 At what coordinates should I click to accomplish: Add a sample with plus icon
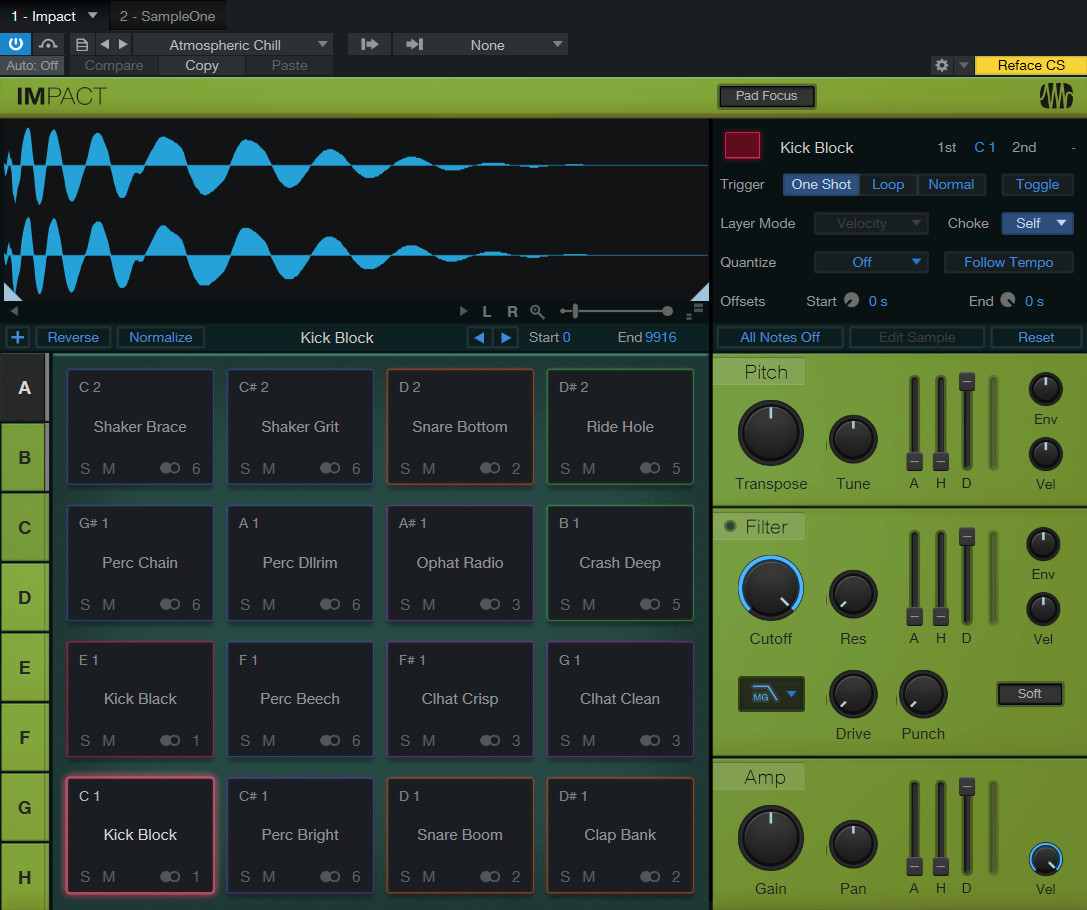(x=18, y=338)
